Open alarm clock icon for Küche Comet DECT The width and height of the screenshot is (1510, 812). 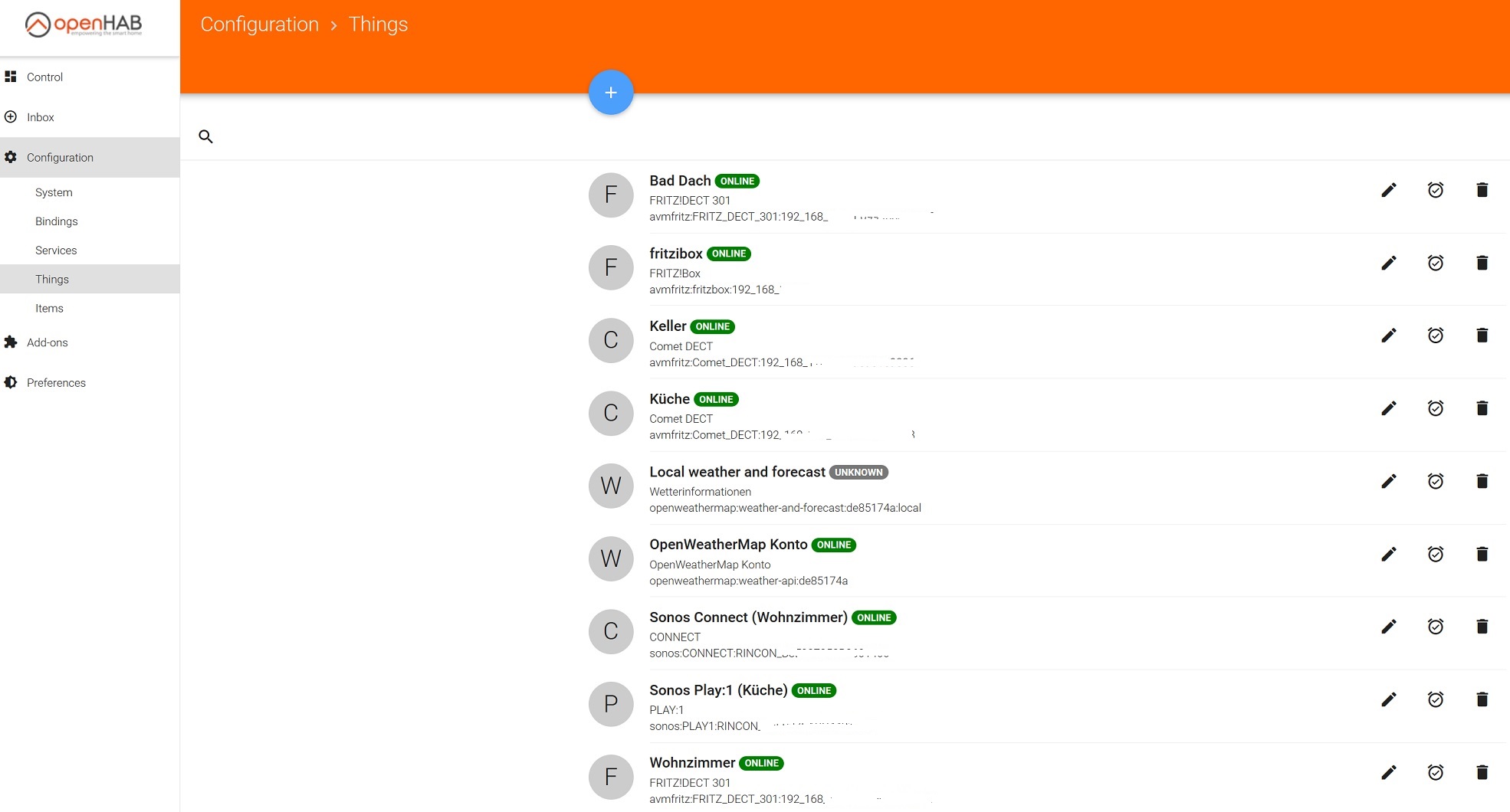1436,408
